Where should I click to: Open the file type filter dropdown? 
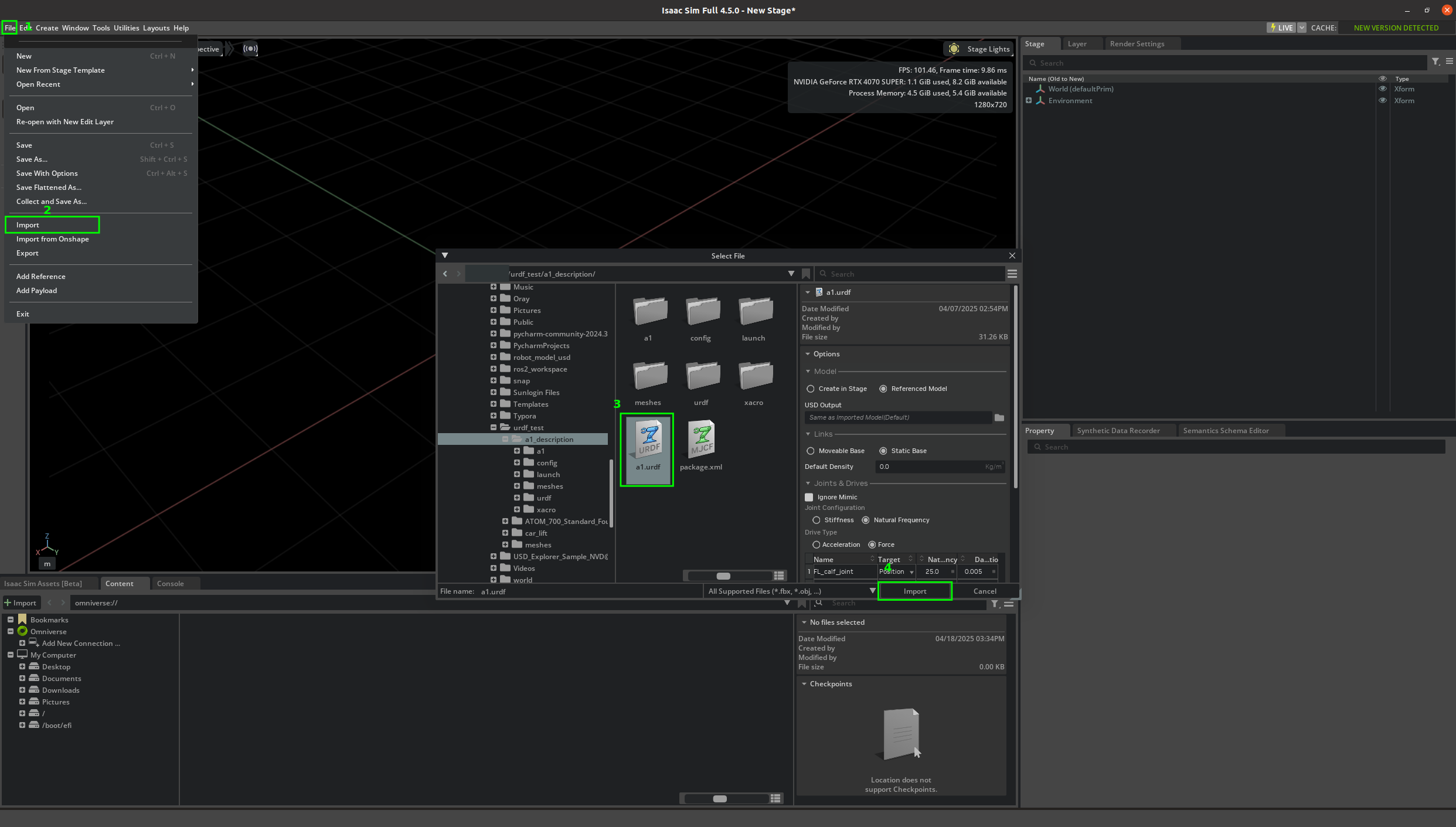click(x=872, y=591)
